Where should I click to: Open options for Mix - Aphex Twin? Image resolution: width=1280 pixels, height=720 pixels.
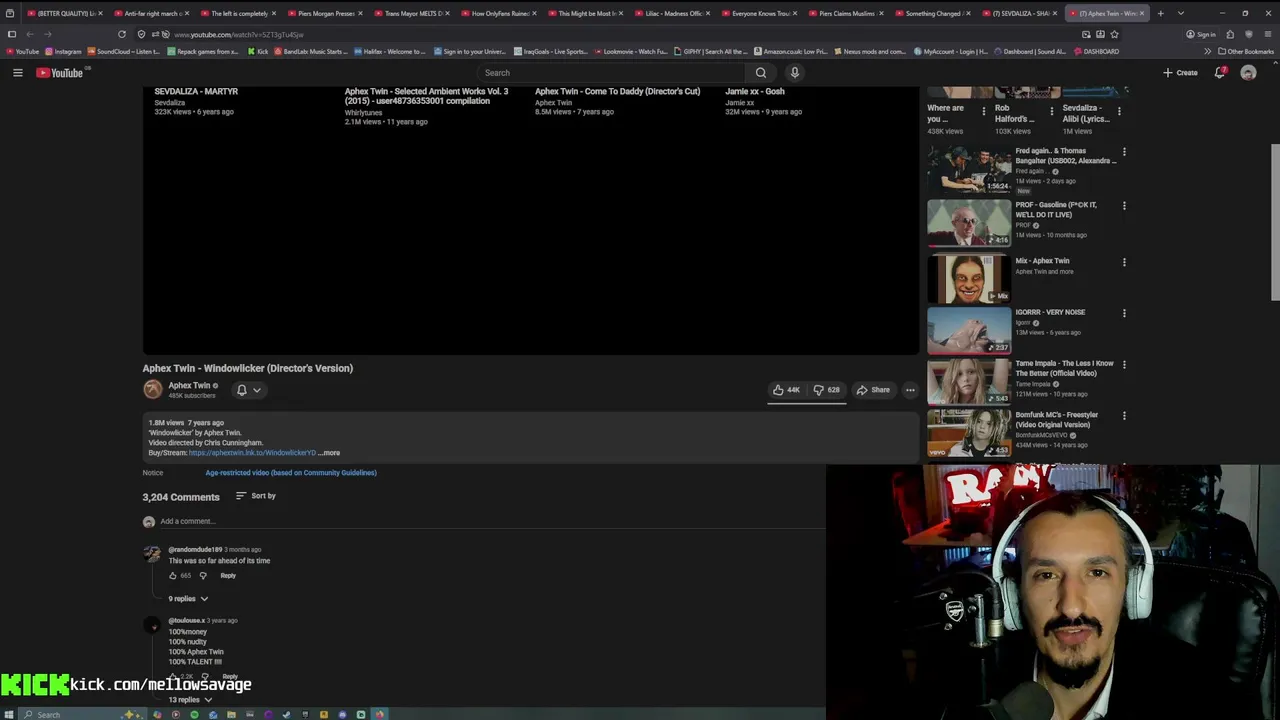(x=1124, y=262)
